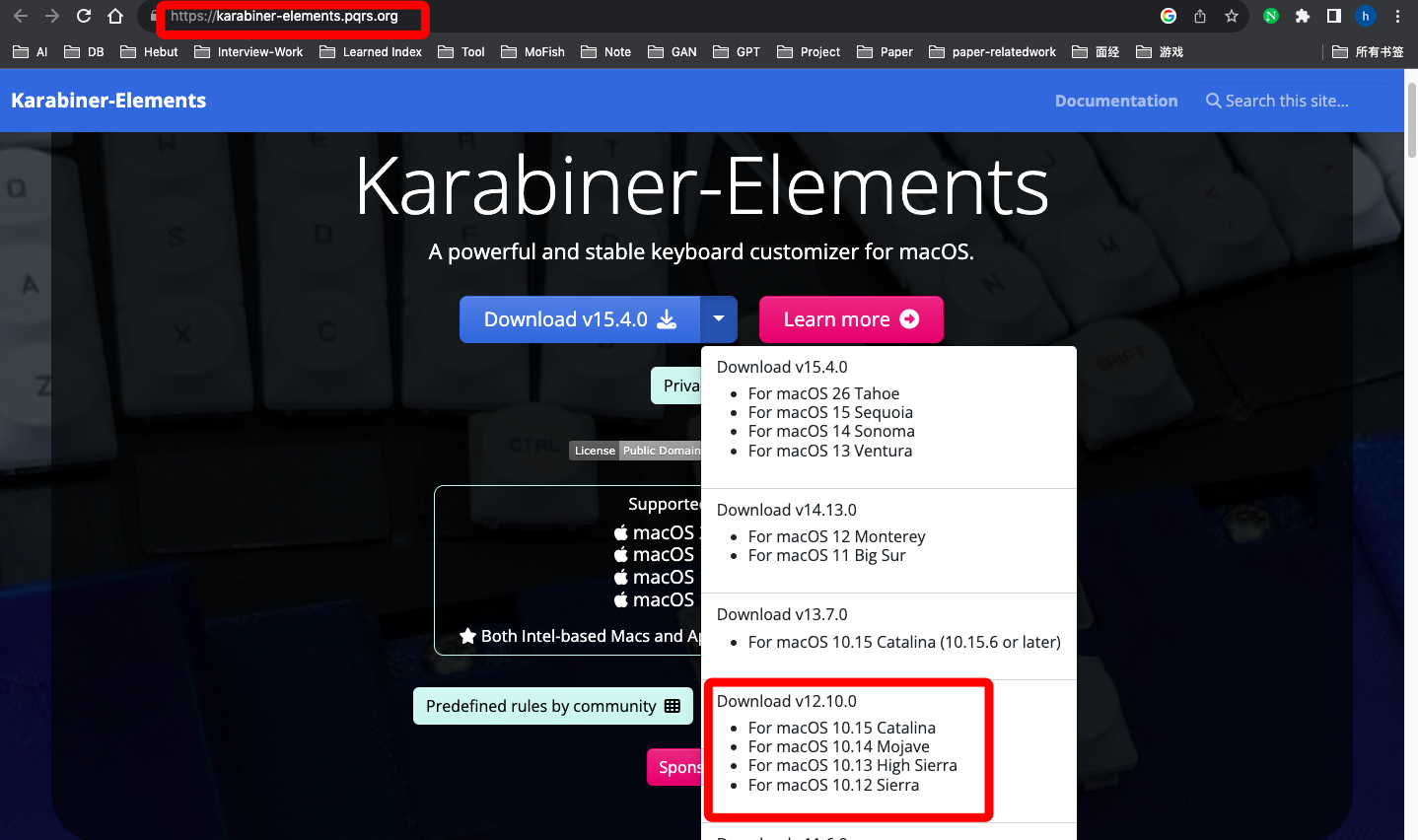Image resolution: width=1418 pixels, height=840 pixels.
Task: Go back to the previous page
Action: pos(21,16)
